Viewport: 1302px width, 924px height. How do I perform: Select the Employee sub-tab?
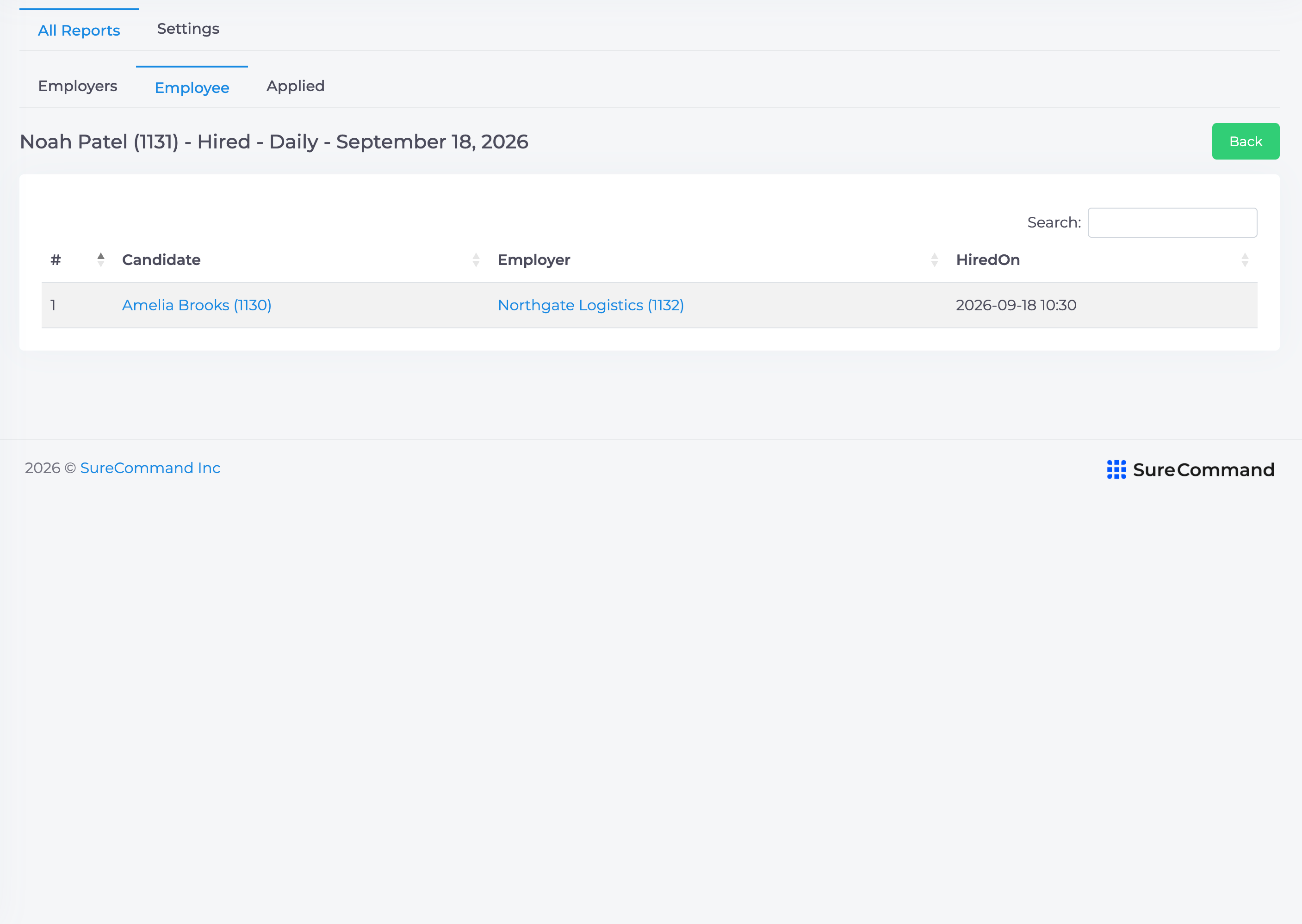click(x=192, y=87)
